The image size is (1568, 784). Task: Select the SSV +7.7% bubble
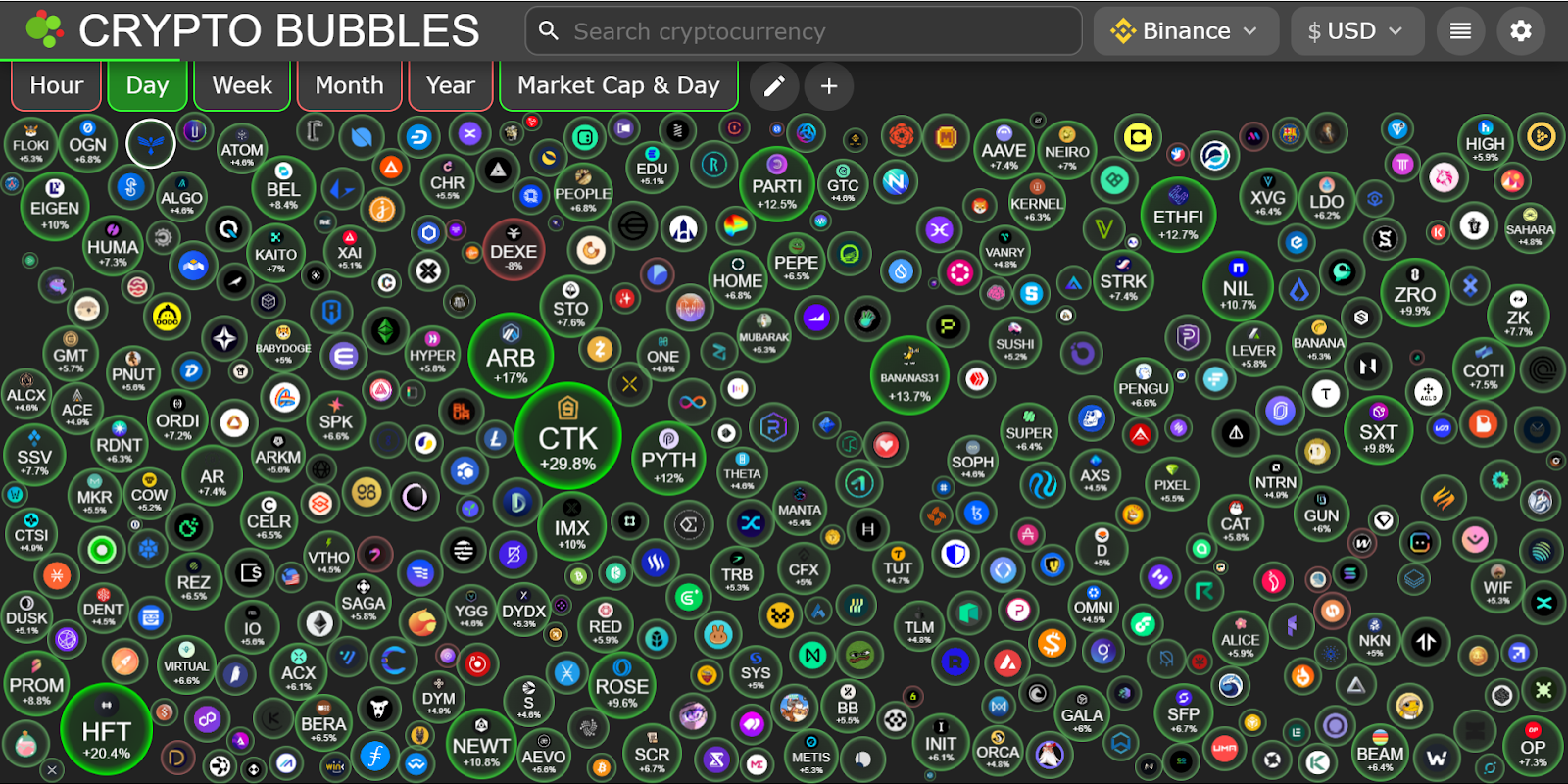pos(34,457)
